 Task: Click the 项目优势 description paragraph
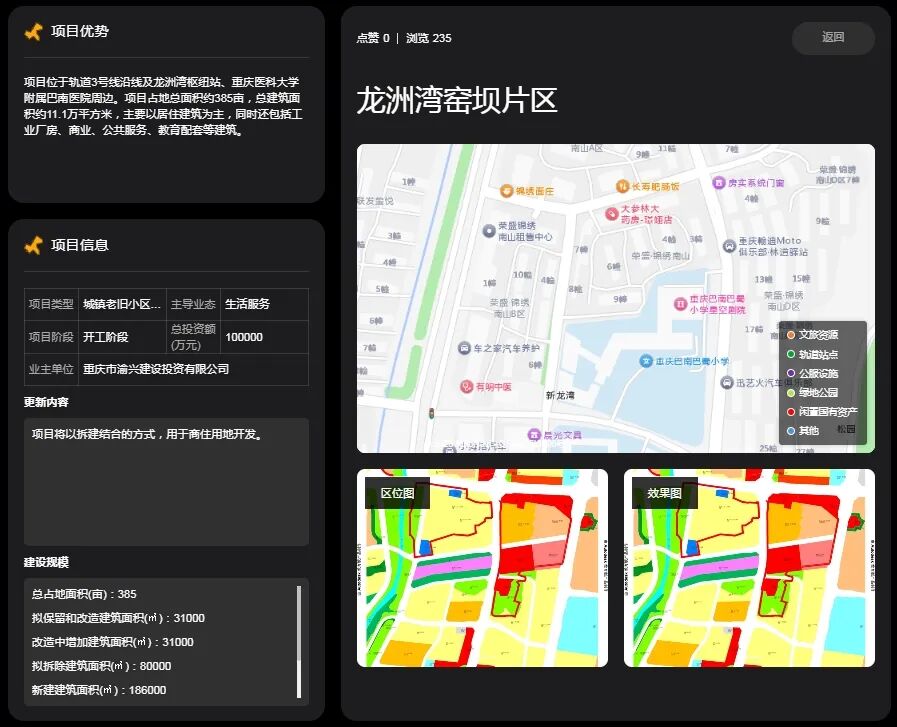(163, 106)
